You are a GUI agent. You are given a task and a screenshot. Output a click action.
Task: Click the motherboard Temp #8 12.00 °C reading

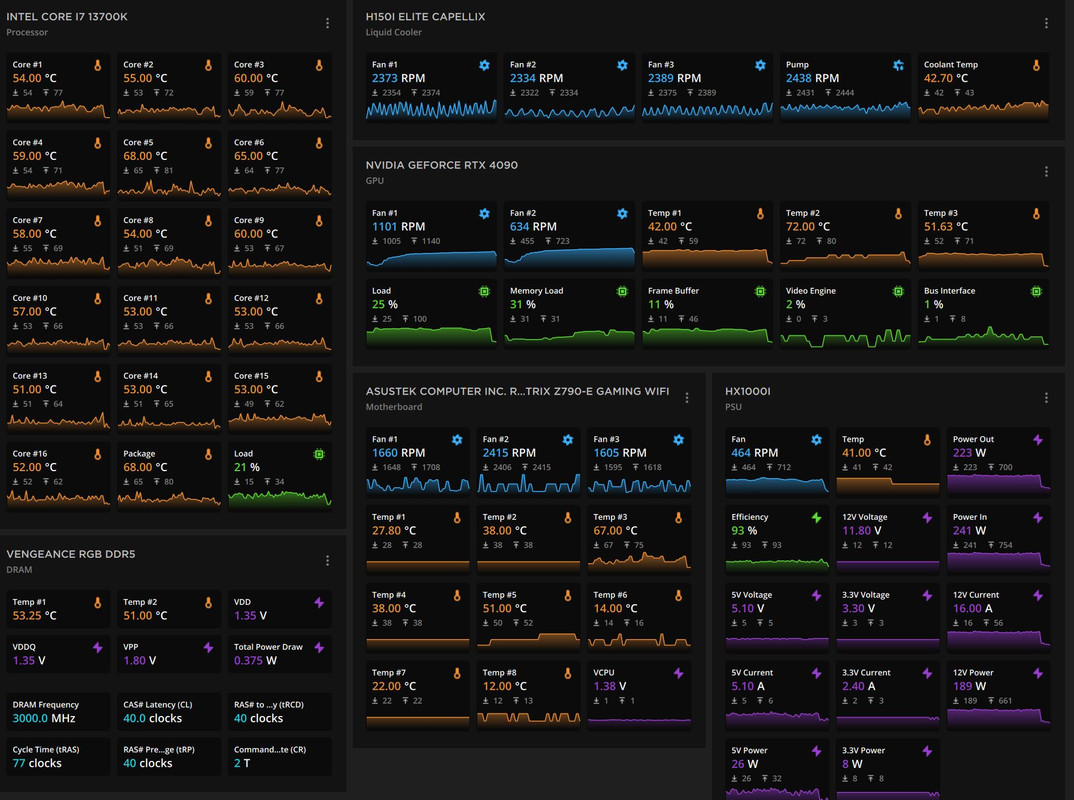click(505, 686)
